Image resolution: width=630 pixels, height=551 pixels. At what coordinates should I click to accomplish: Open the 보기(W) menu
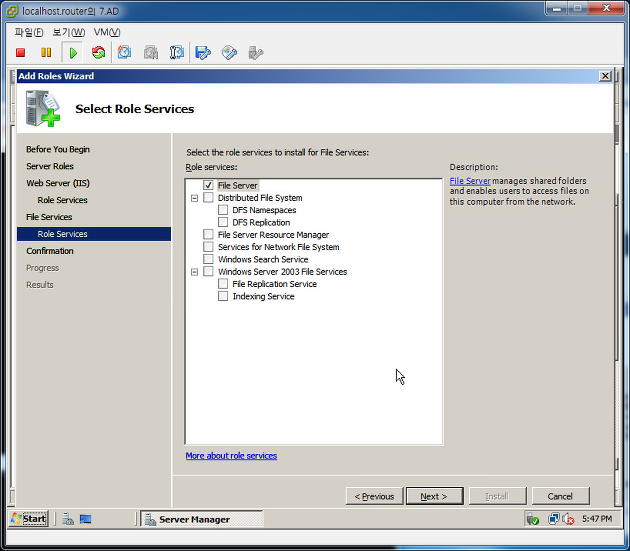click(69, 32)
